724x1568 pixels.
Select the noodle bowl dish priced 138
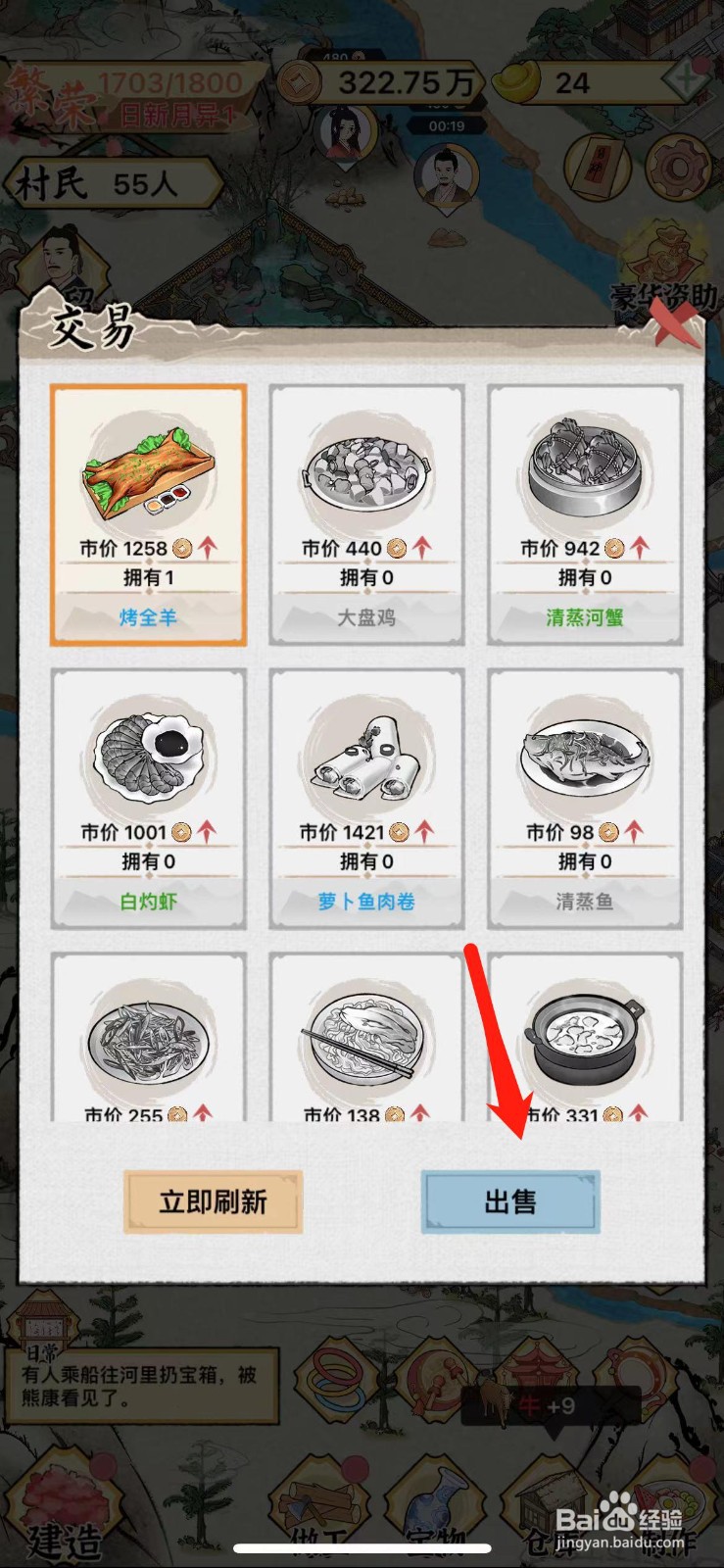point(366,1039)
